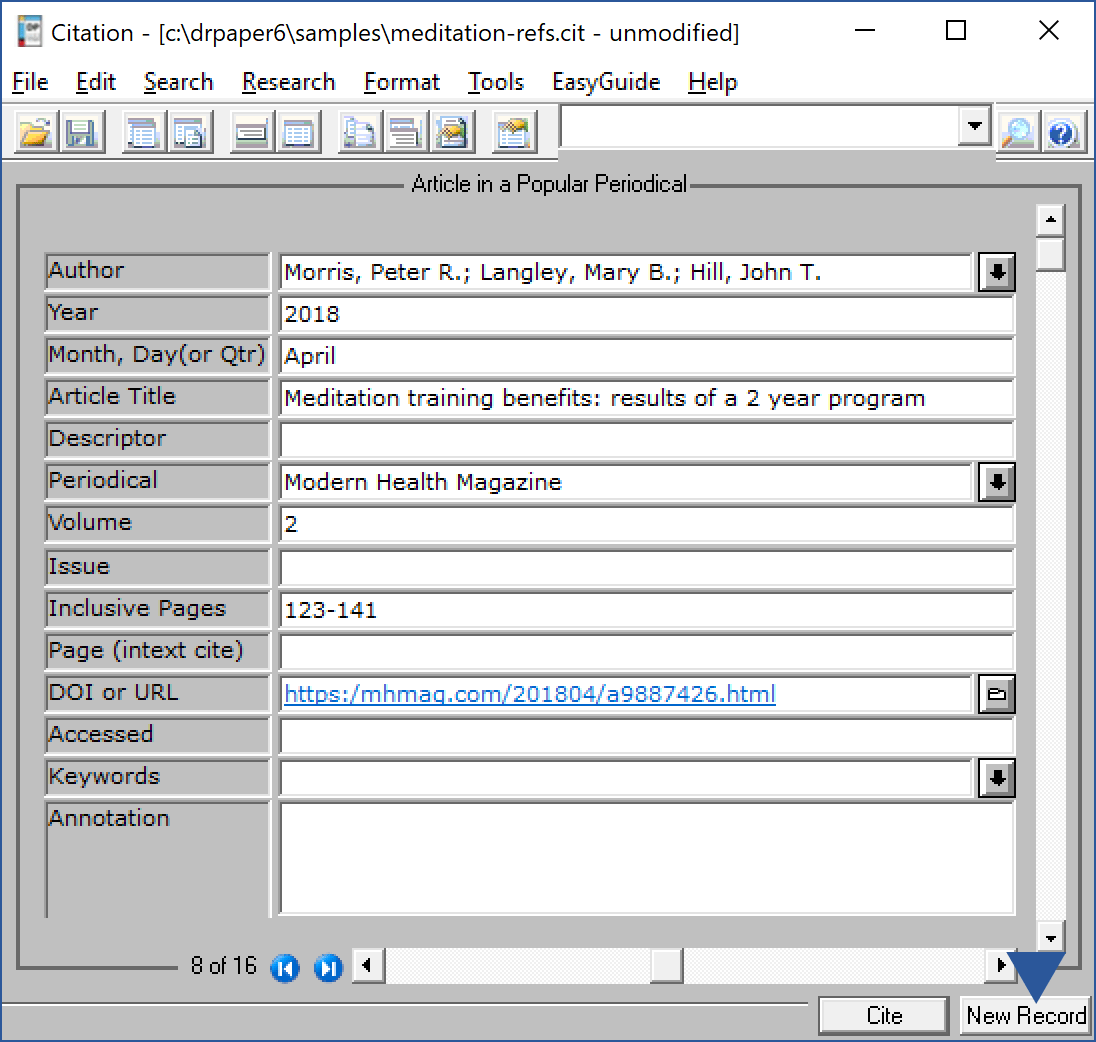Browse with the DOI or URL folder icon
The image size is (1096, 1042).
click(996, 694)
